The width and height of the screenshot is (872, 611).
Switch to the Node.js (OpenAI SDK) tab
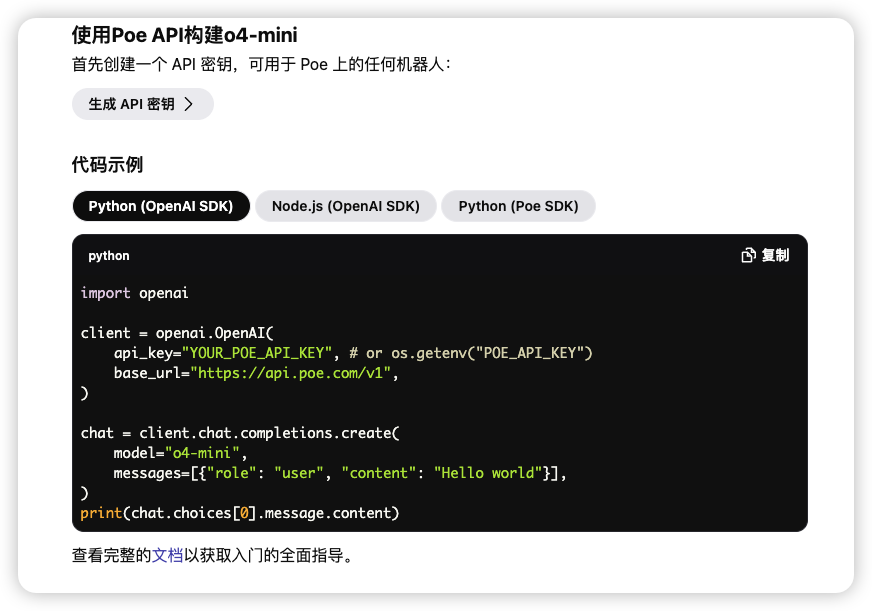point(345,206)
